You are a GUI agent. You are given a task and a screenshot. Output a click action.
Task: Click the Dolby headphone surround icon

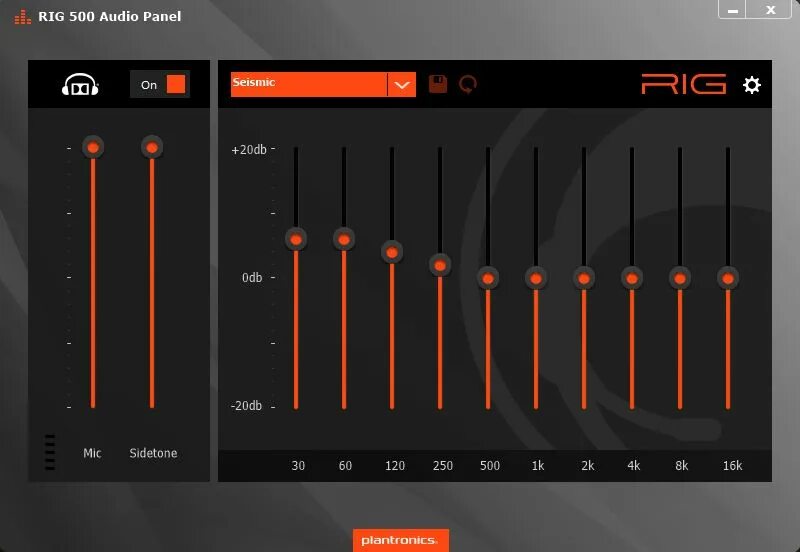pyautogui.click(x=80, y=85)
